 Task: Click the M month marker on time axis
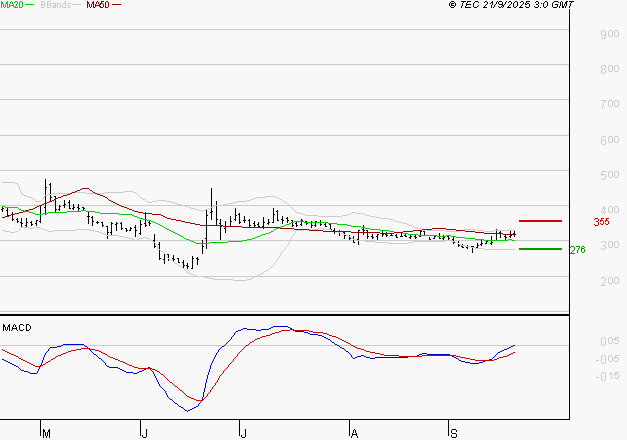46,433
